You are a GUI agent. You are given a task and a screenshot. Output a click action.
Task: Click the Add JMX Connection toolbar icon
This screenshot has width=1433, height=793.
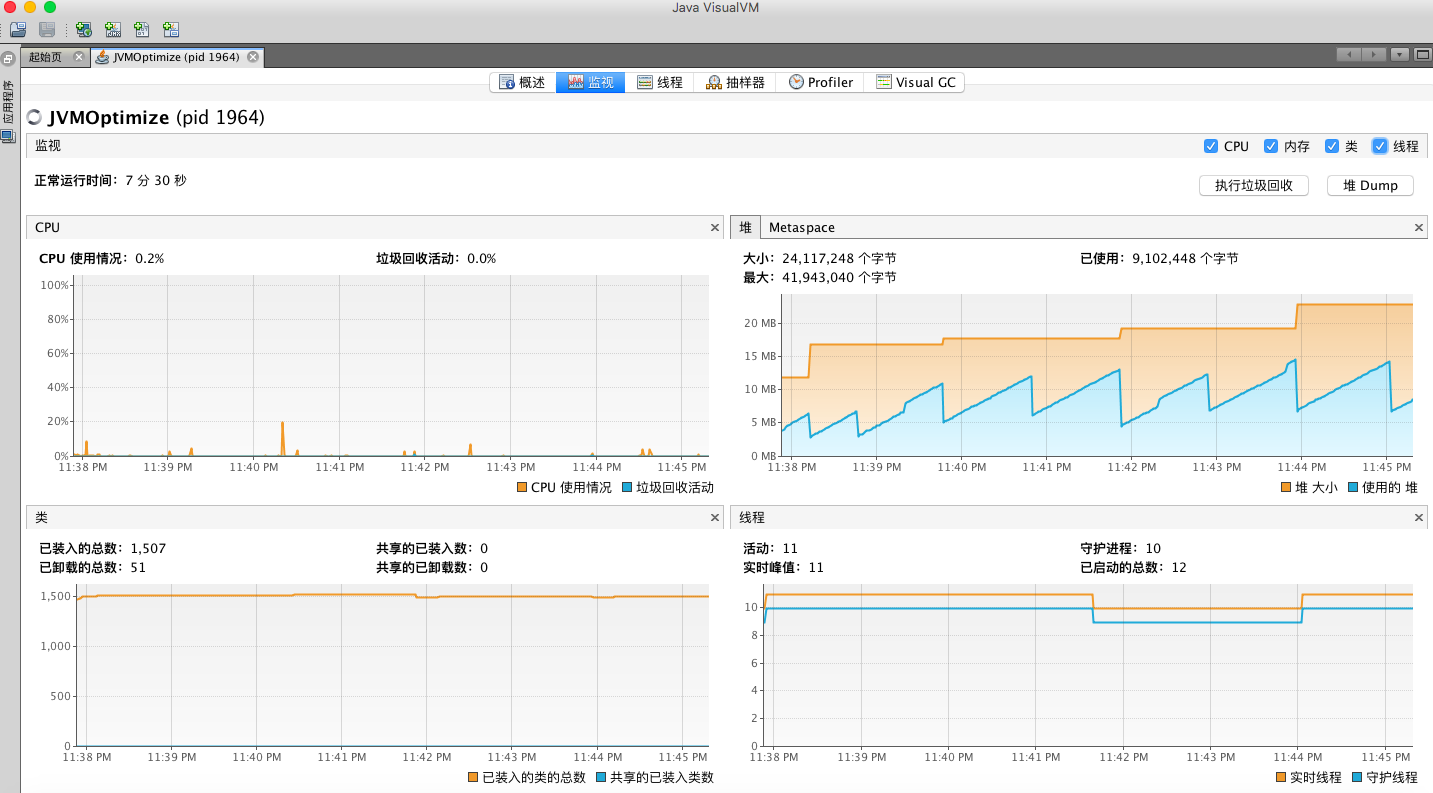[113, 30]
